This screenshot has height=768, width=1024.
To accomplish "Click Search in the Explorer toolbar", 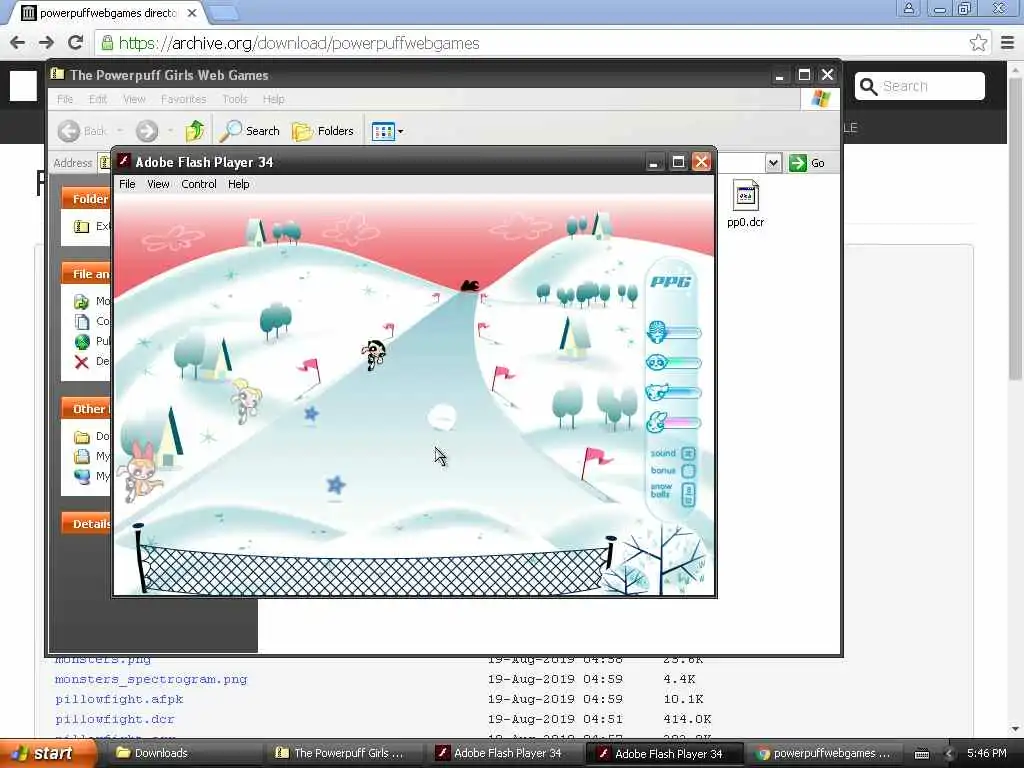I will coord(249,131).
